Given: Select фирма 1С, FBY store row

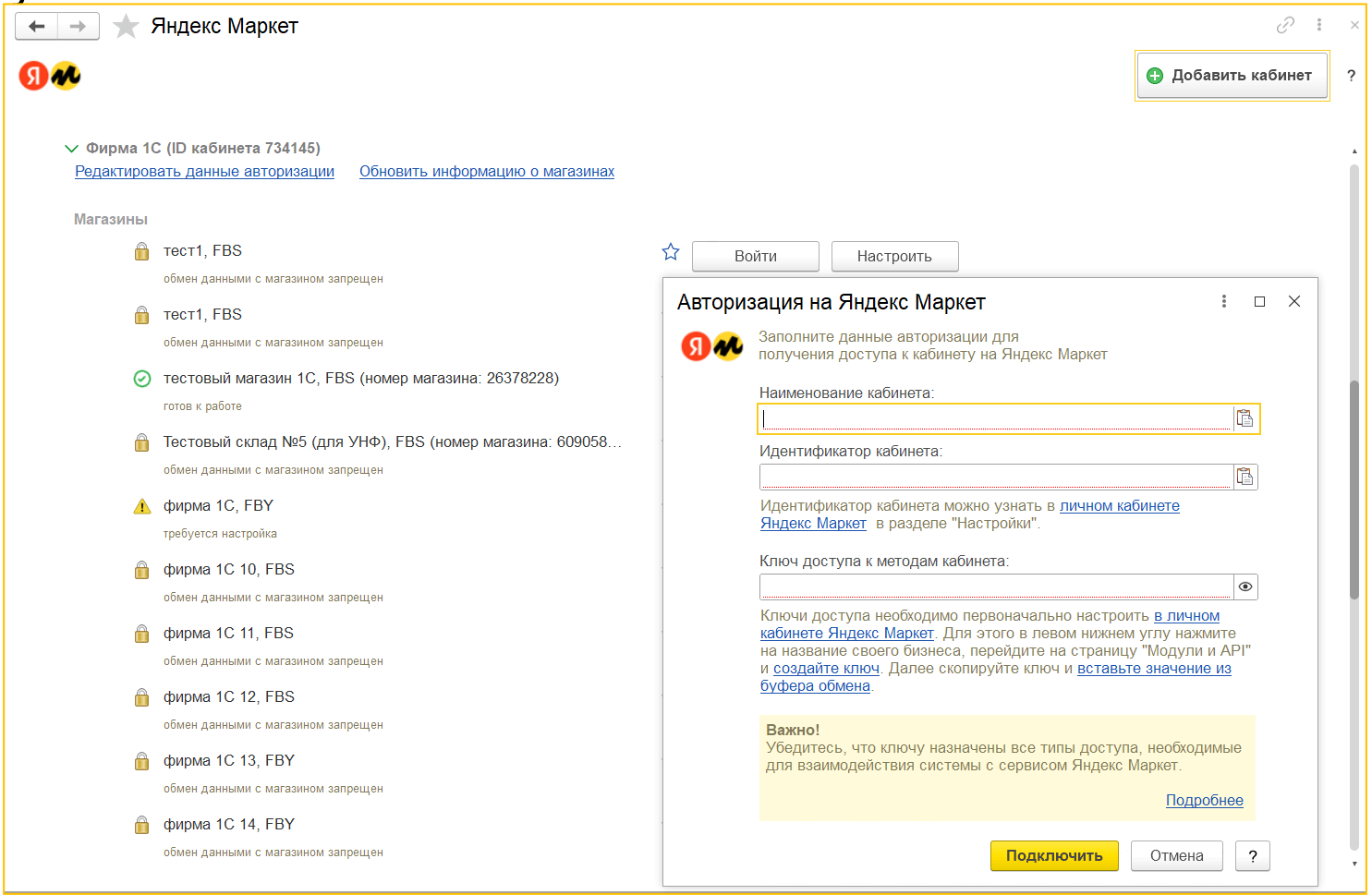Looking at the screenshot, I should click(x=218, y=506).
